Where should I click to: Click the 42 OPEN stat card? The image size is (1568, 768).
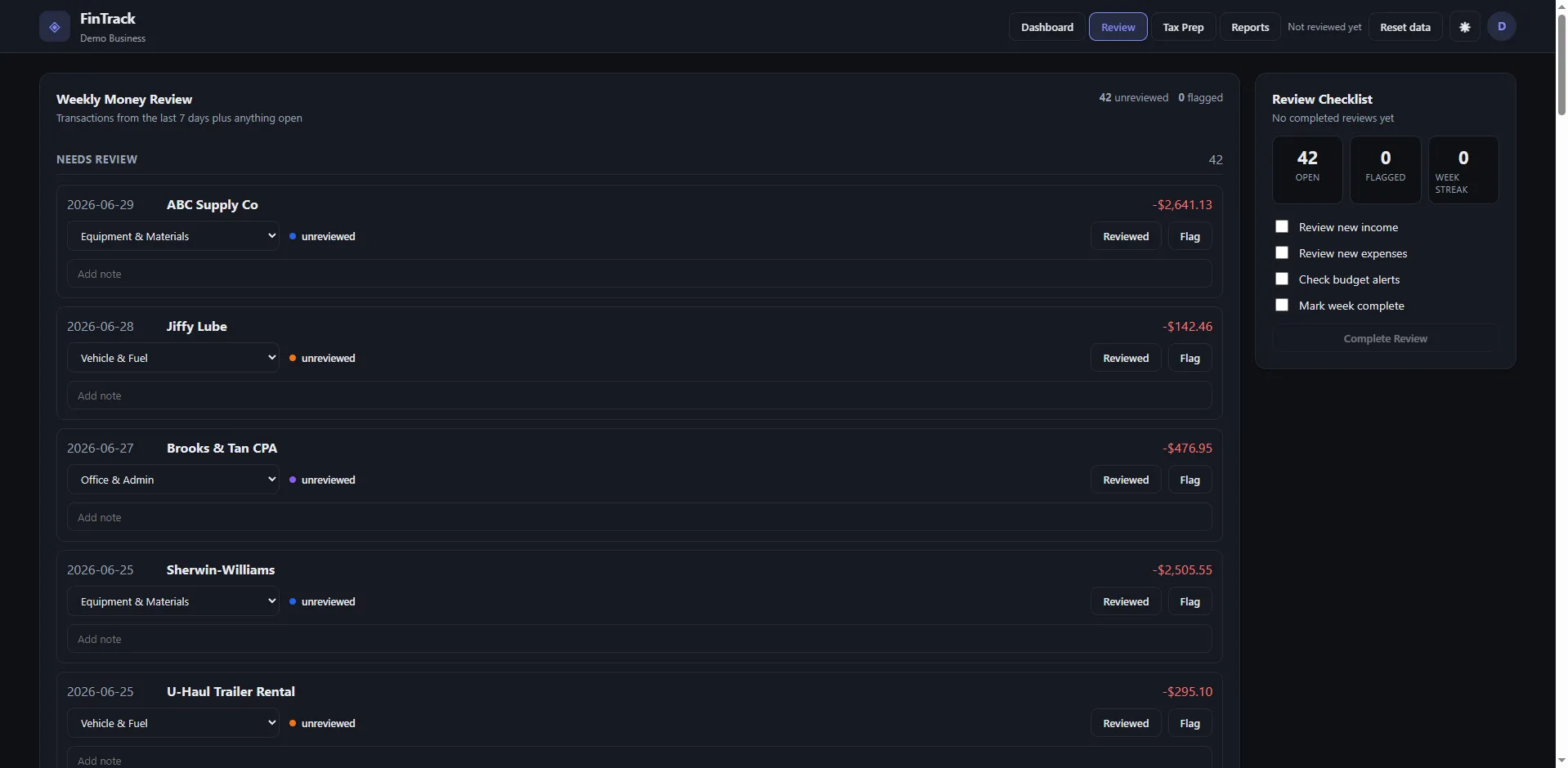(1307, 170)
